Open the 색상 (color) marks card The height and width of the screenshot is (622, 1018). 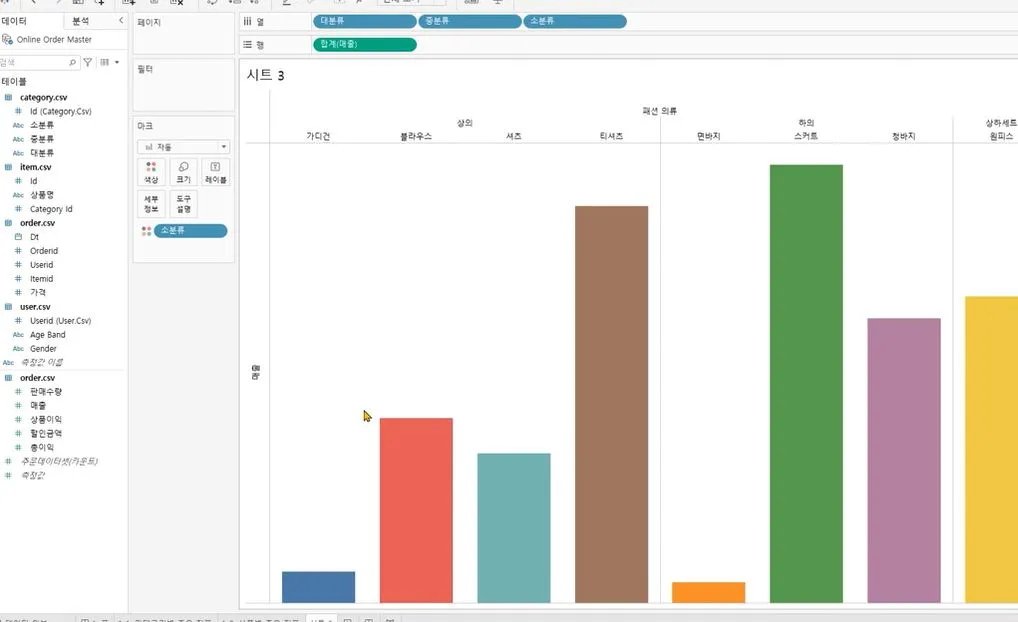click(151, 172)
